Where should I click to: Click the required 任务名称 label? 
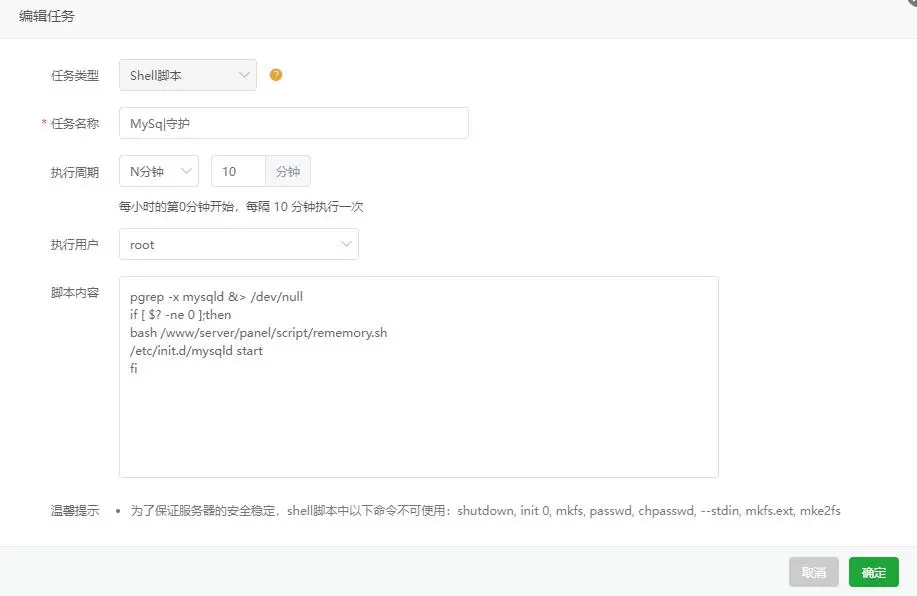pos(75,123)
